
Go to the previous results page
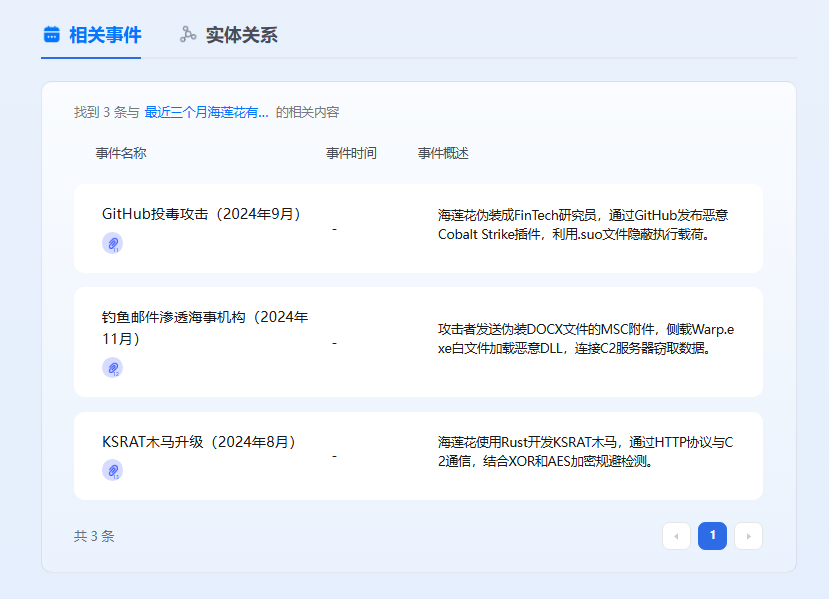point(676,536)
